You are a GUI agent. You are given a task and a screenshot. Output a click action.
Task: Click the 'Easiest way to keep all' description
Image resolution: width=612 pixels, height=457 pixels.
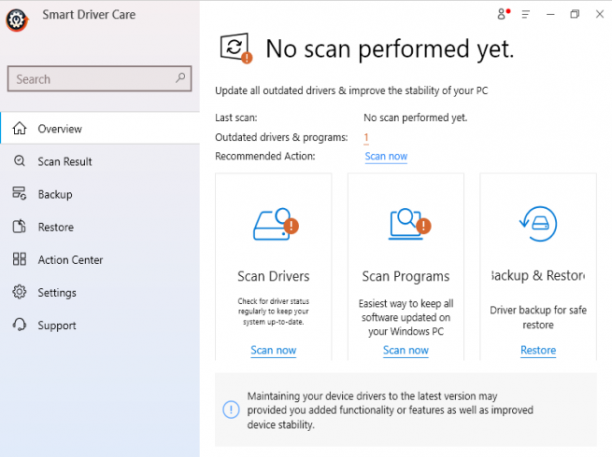coord(406,317)
